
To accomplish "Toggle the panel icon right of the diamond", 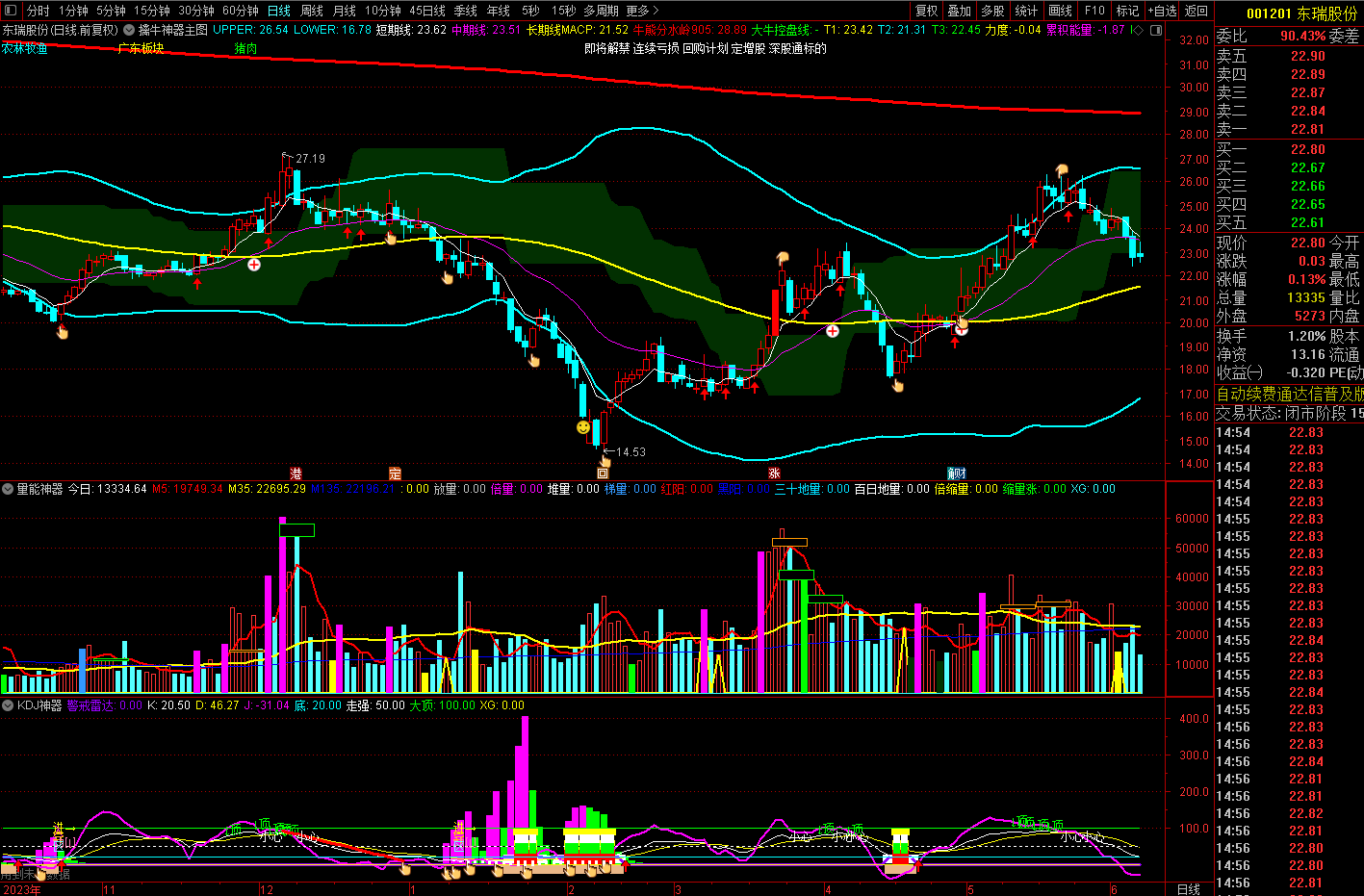I will 1156,30.
